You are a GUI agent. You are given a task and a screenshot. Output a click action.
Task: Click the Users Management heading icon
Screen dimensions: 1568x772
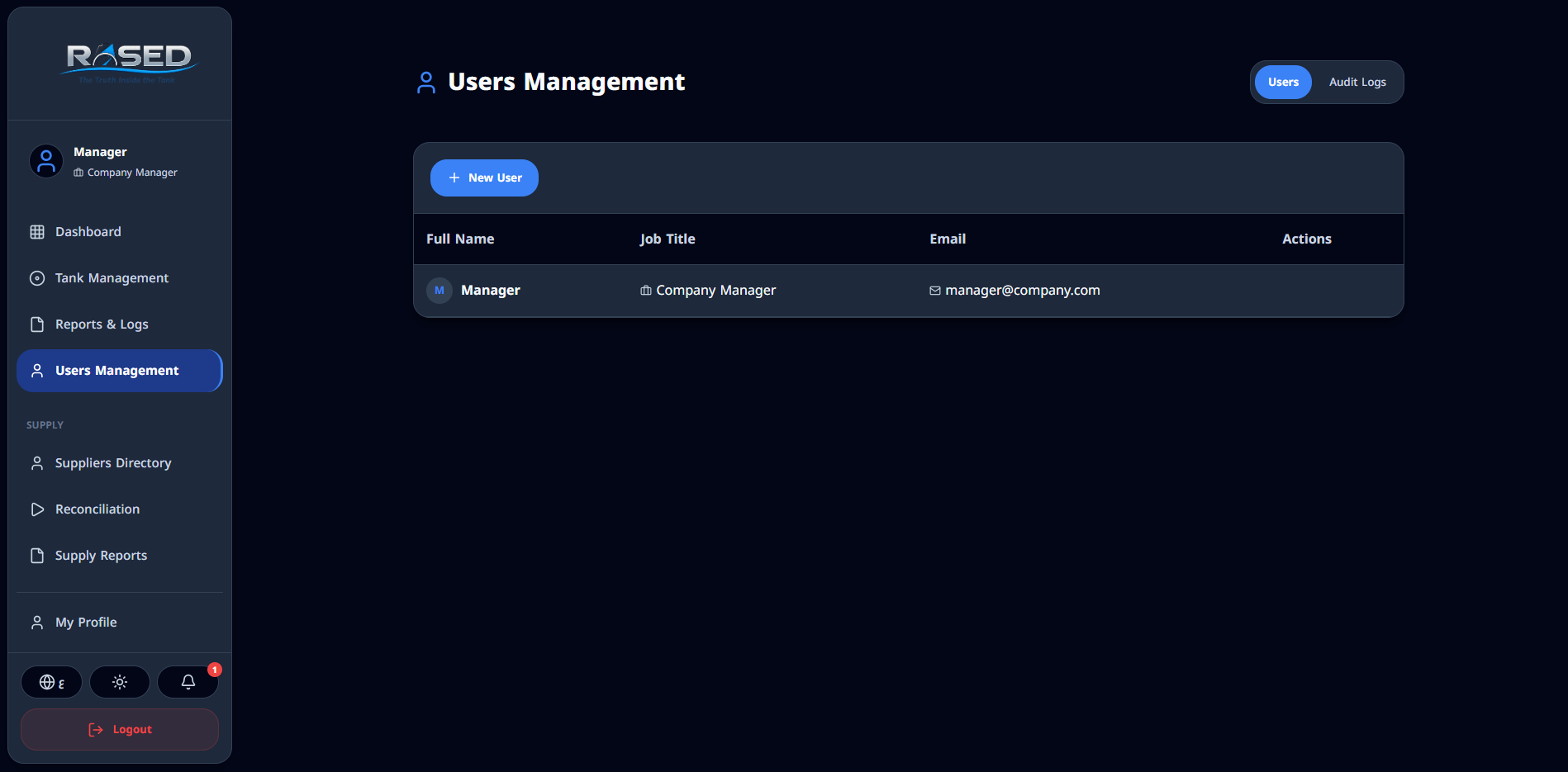point(426,83)
